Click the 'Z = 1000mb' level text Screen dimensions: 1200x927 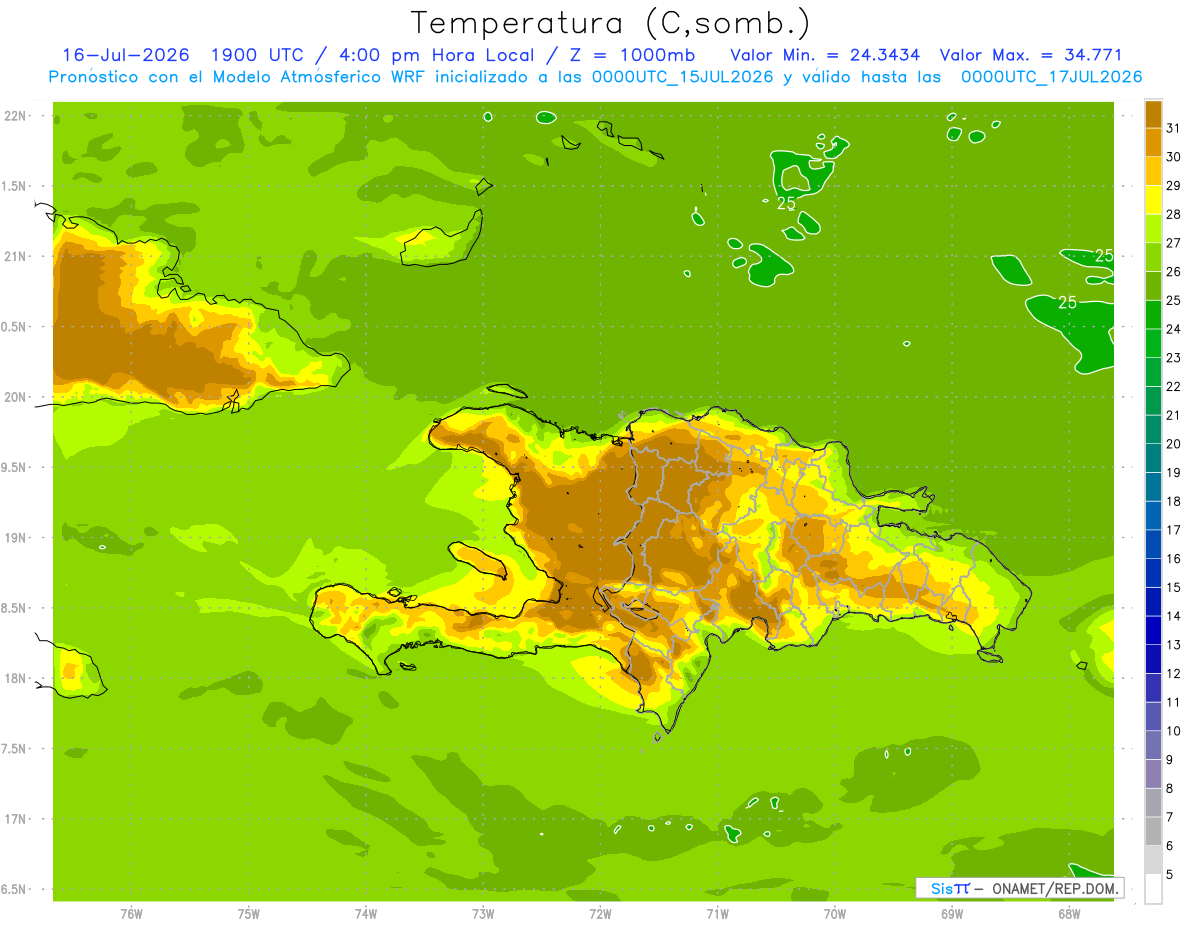pos(633,56)
